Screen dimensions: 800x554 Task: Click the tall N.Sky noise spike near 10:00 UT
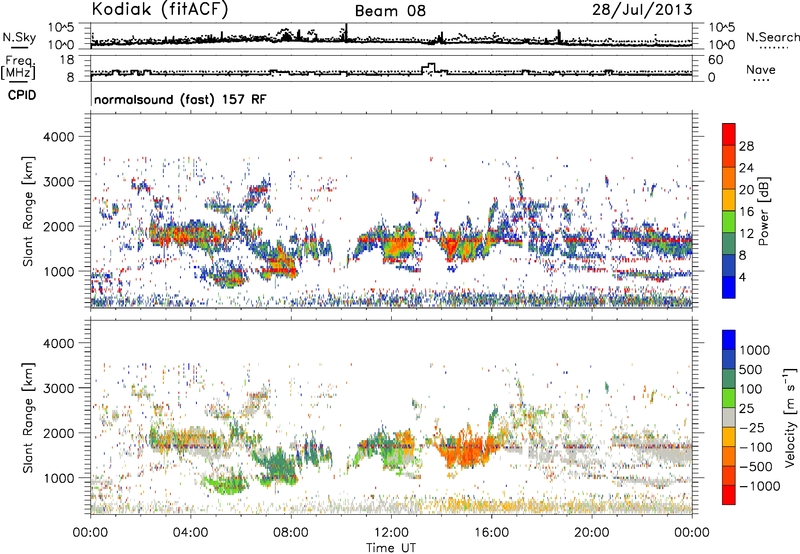tap(346, 33)
